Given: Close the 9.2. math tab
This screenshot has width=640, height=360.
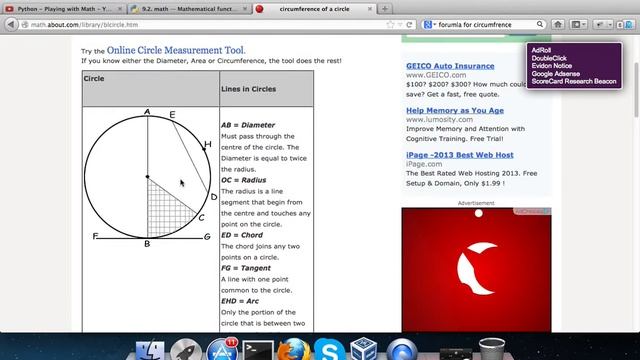Looking at the screenshot, I should coord(245,9).
